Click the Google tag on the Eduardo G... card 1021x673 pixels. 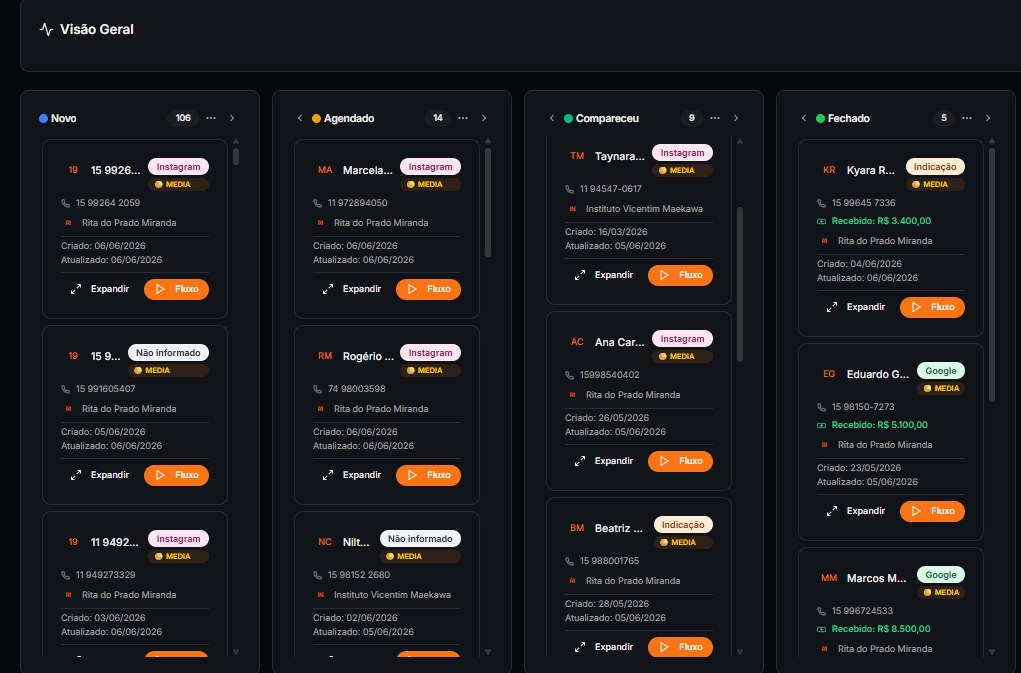click(941, 371)
